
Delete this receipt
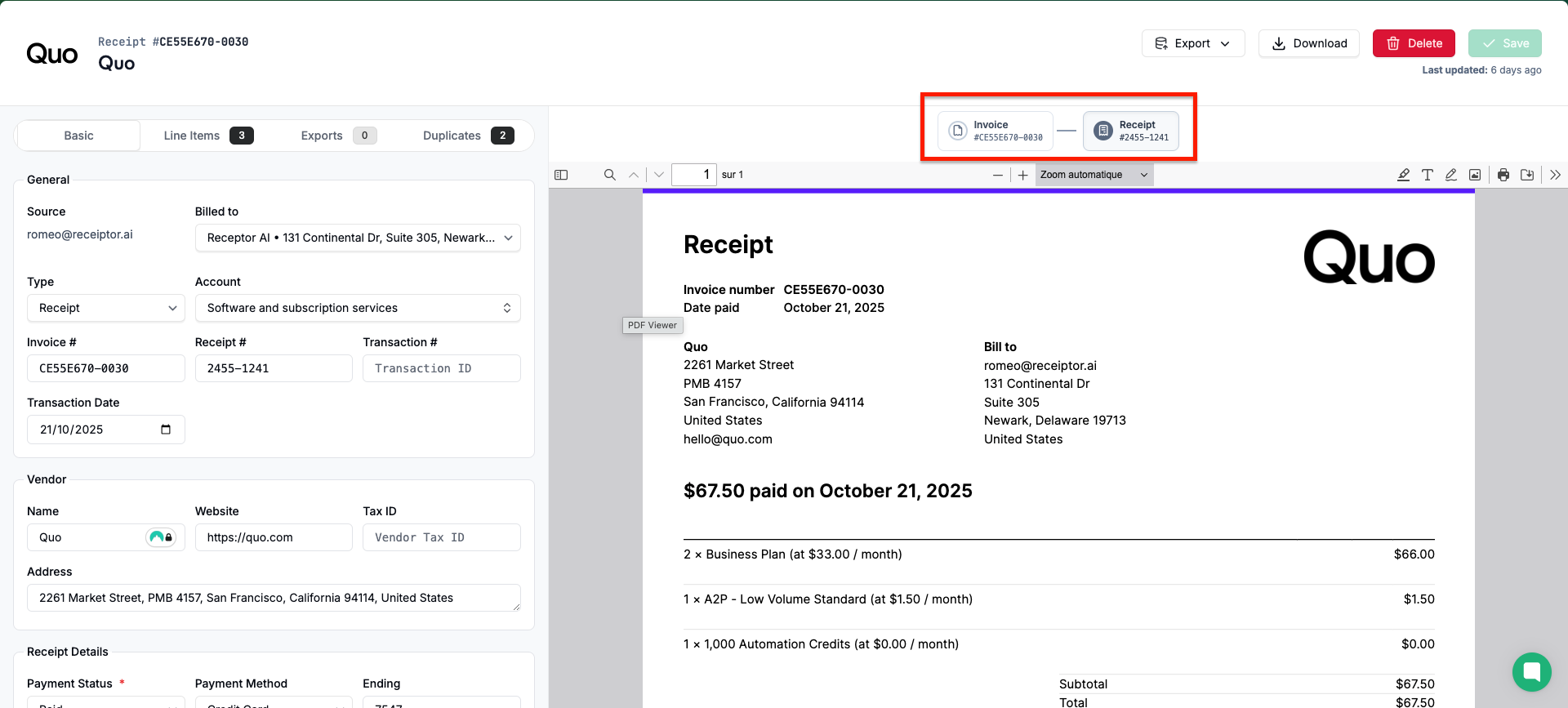(1414, 43)
